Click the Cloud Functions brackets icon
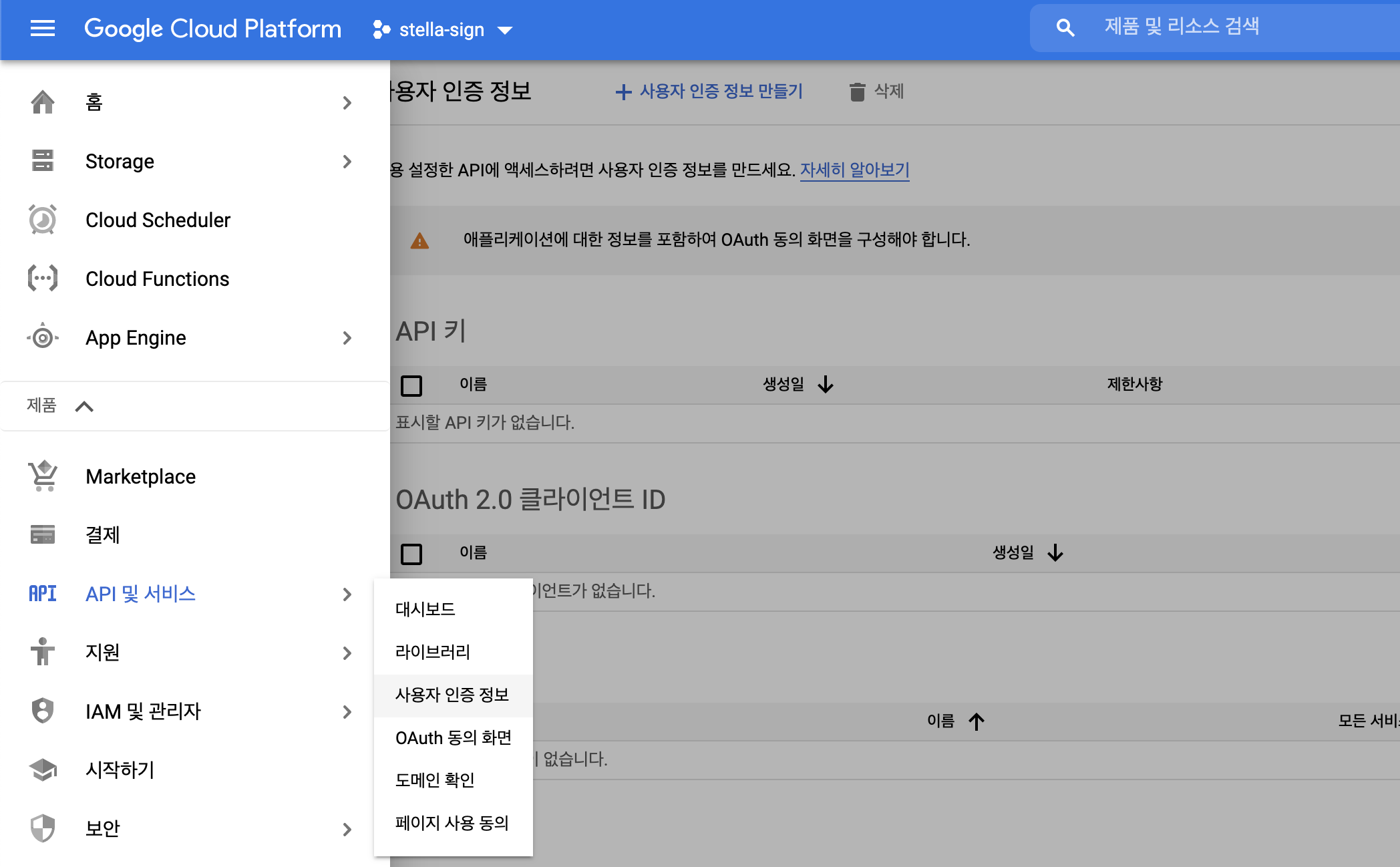Image resolution: width=1400 pixels, height=867 pixels. point(43,279)
